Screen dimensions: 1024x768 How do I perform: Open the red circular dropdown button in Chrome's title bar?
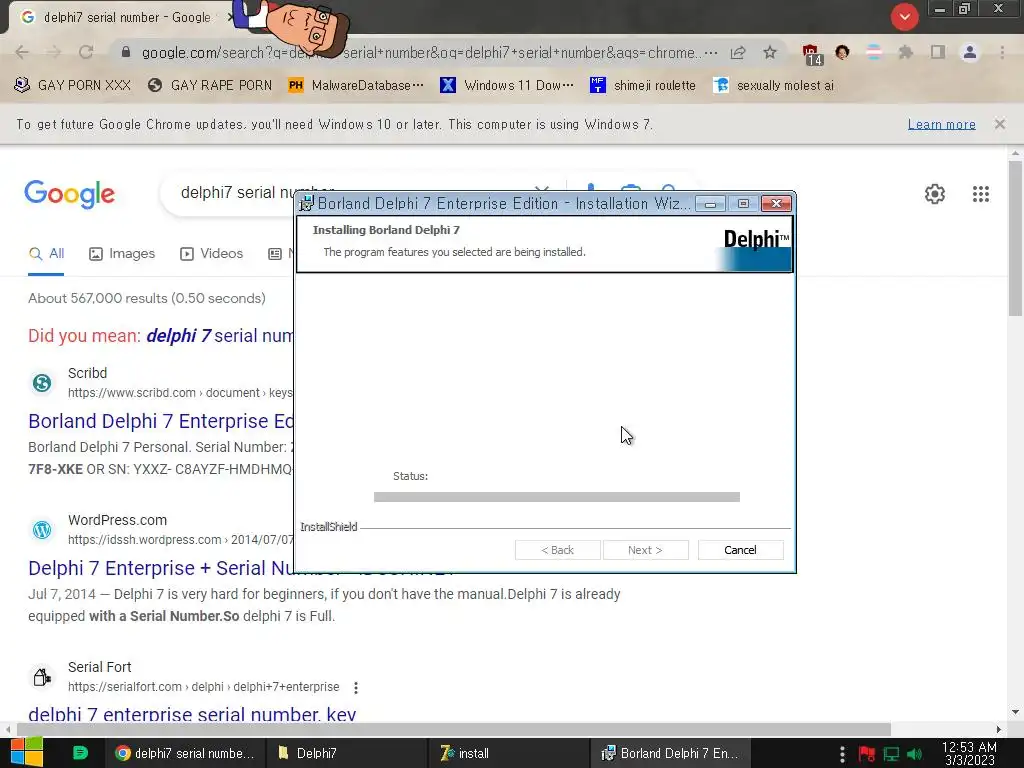click(x=904, y=17)
